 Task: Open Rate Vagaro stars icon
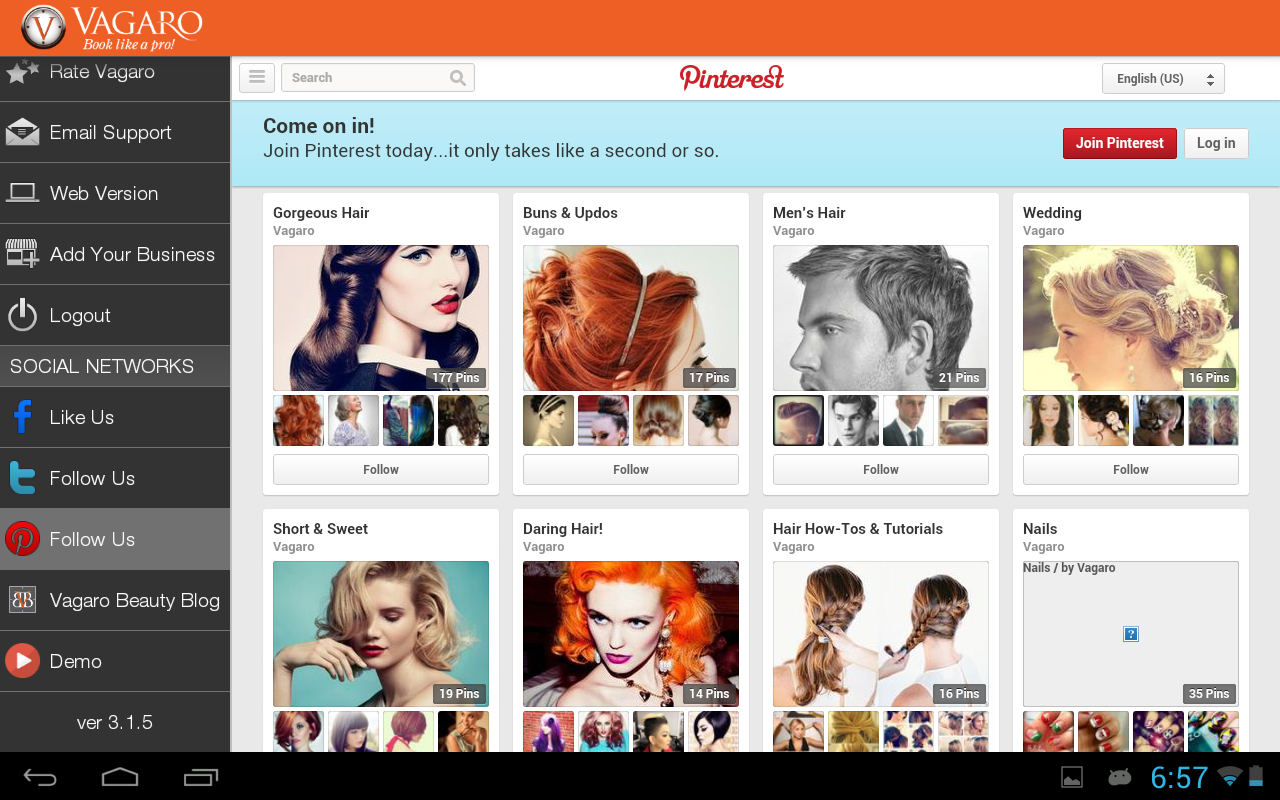22,72
